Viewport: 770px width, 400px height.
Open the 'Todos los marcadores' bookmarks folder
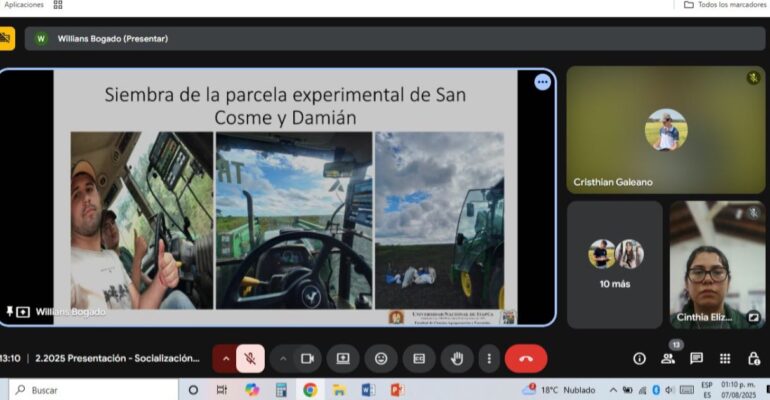[x=726, y=4]
